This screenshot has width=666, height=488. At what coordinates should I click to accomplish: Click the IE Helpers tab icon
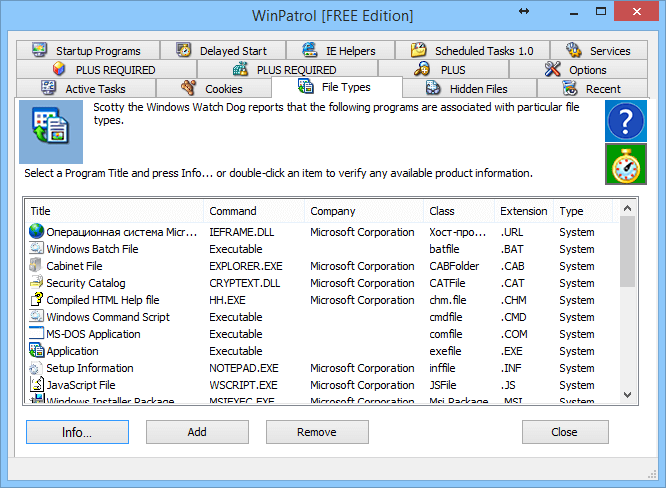310,50
